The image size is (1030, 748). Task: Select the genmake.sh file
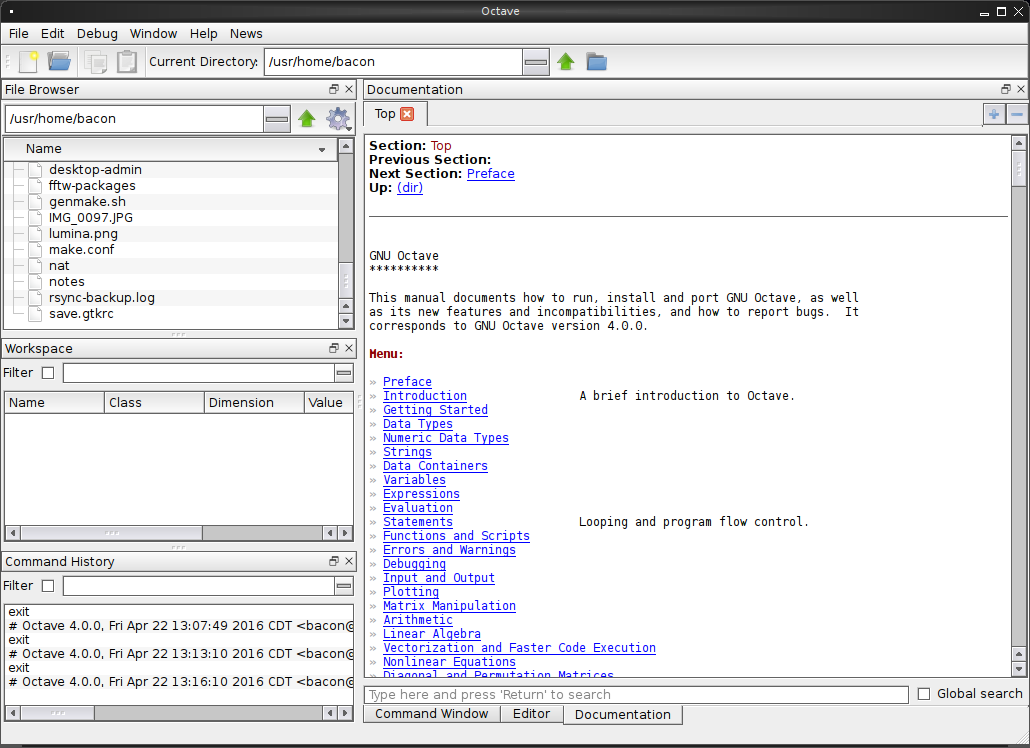click(x=87, y=202)
